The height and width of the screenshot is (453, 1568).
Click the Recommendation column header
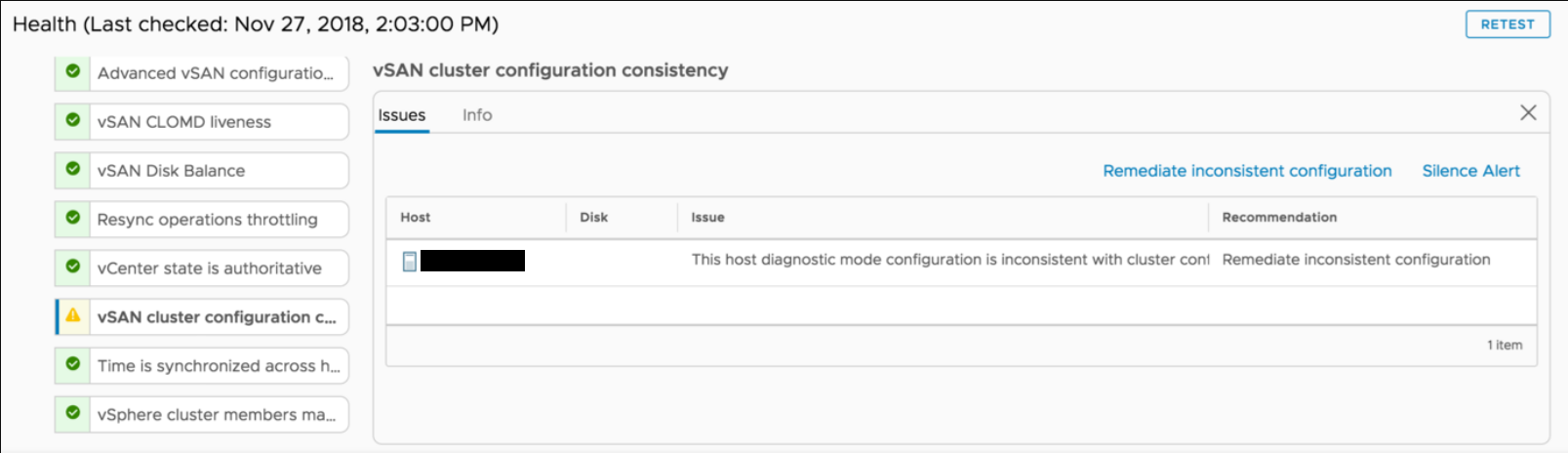tap(1279, 218)
